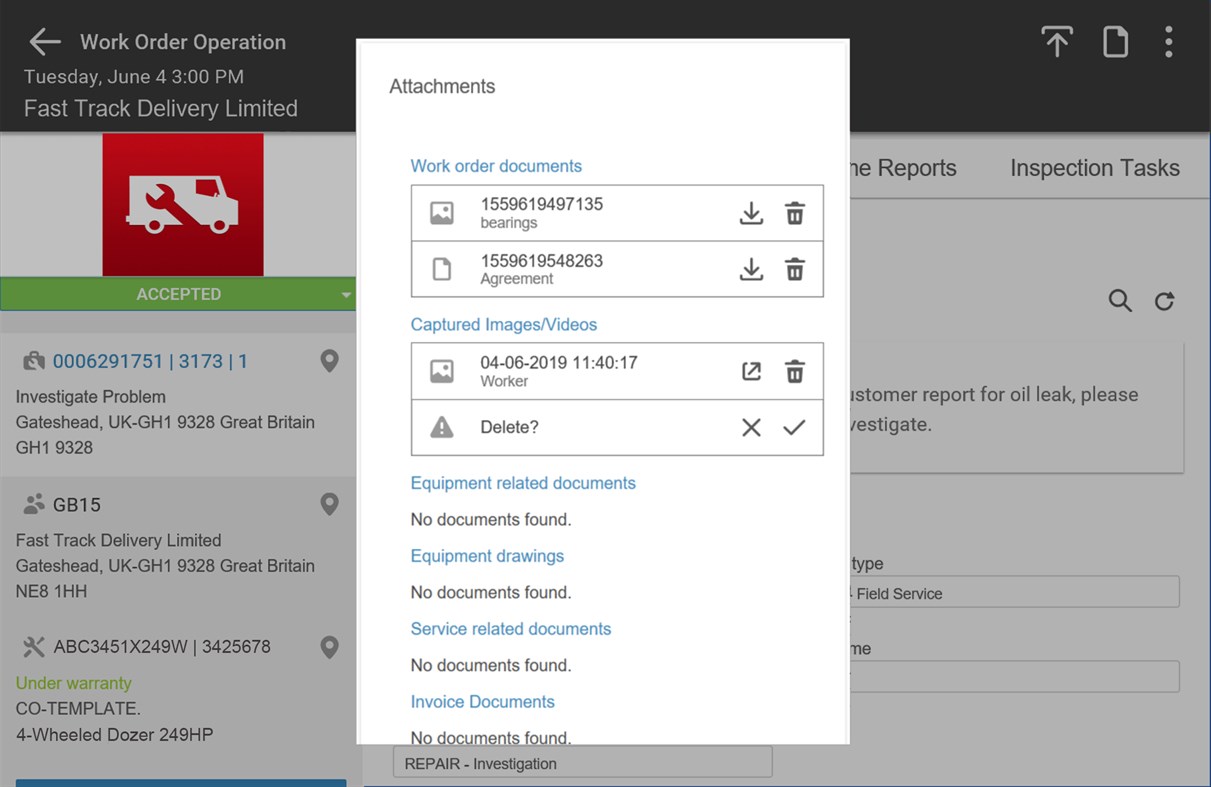
Task: Click the upload icon in the top toolbar
Action: tap(1056, 41)
